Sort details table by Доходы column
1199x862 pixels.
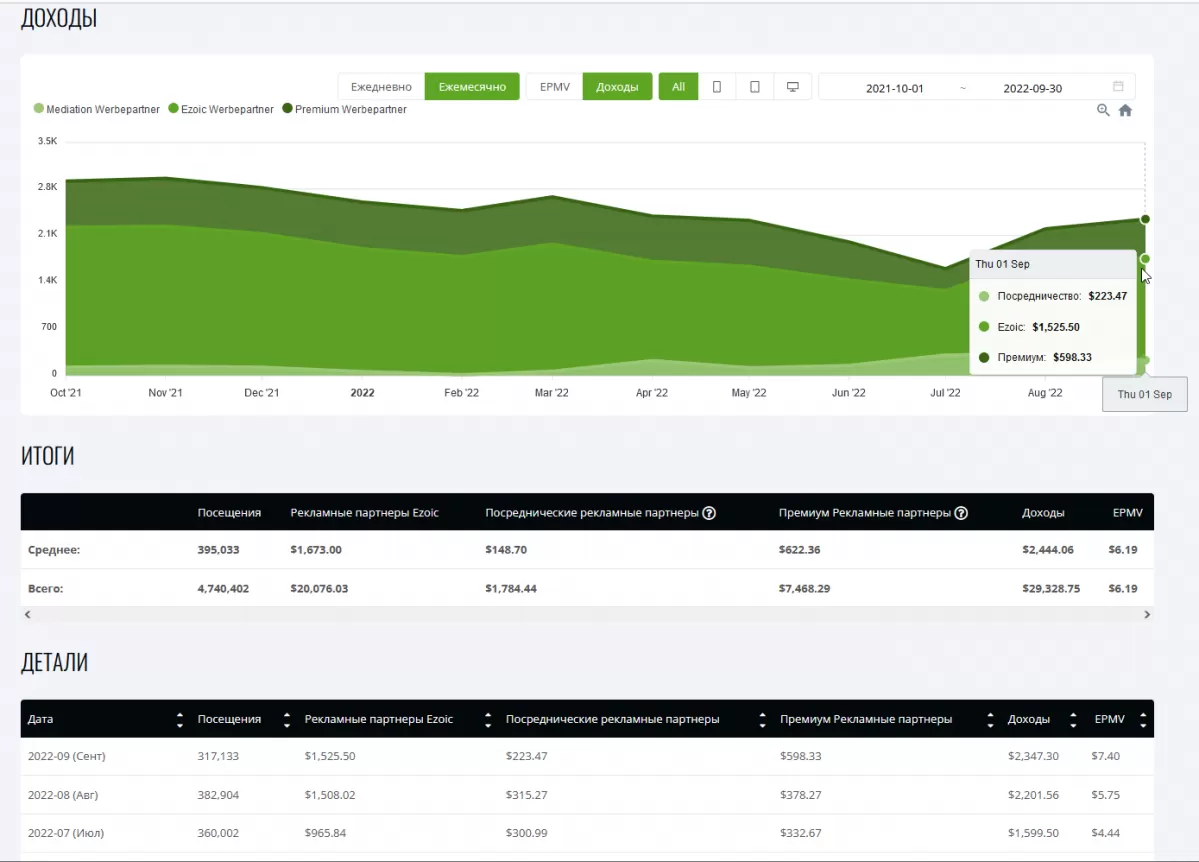pos(1073,720)
